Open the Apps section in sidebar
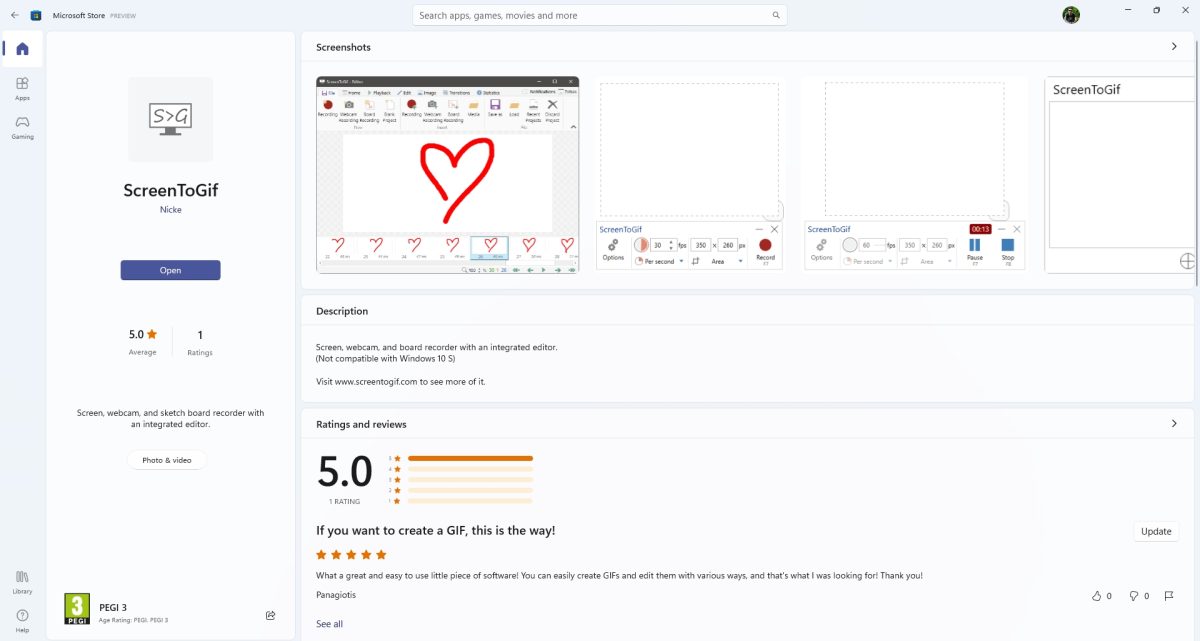This screenshot has height=641, width=1200. tap(22, 88)
